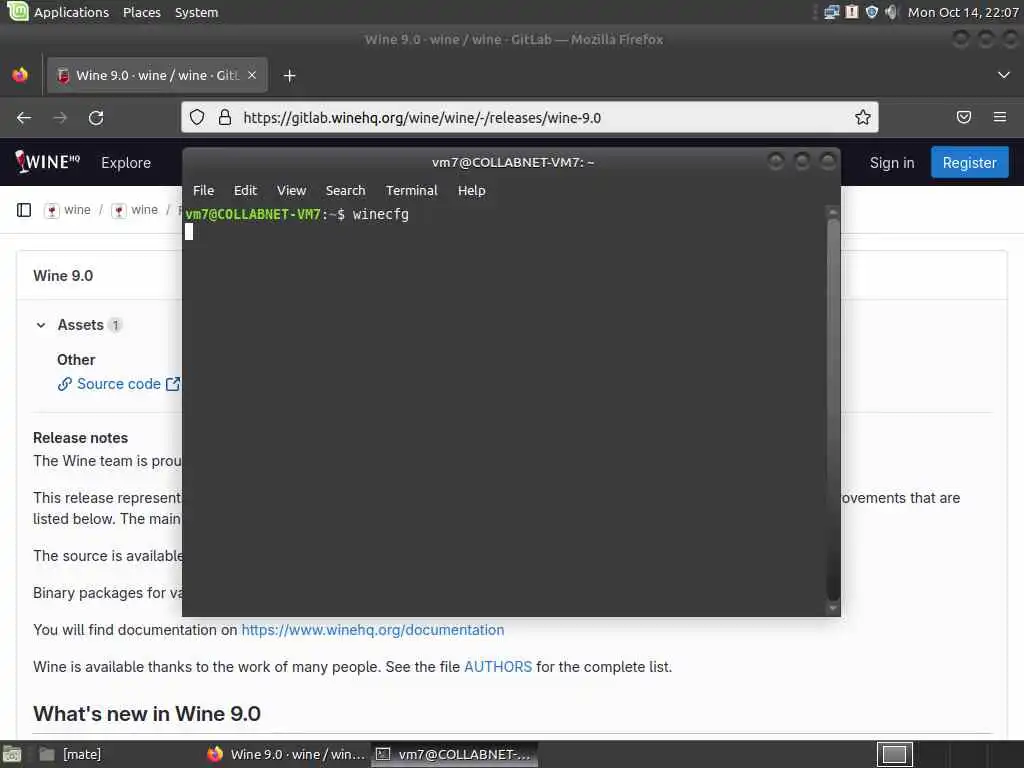Click the volume speaker tray icon
This screenshot has height=768, width=1024.
click(x=891, y=12)
